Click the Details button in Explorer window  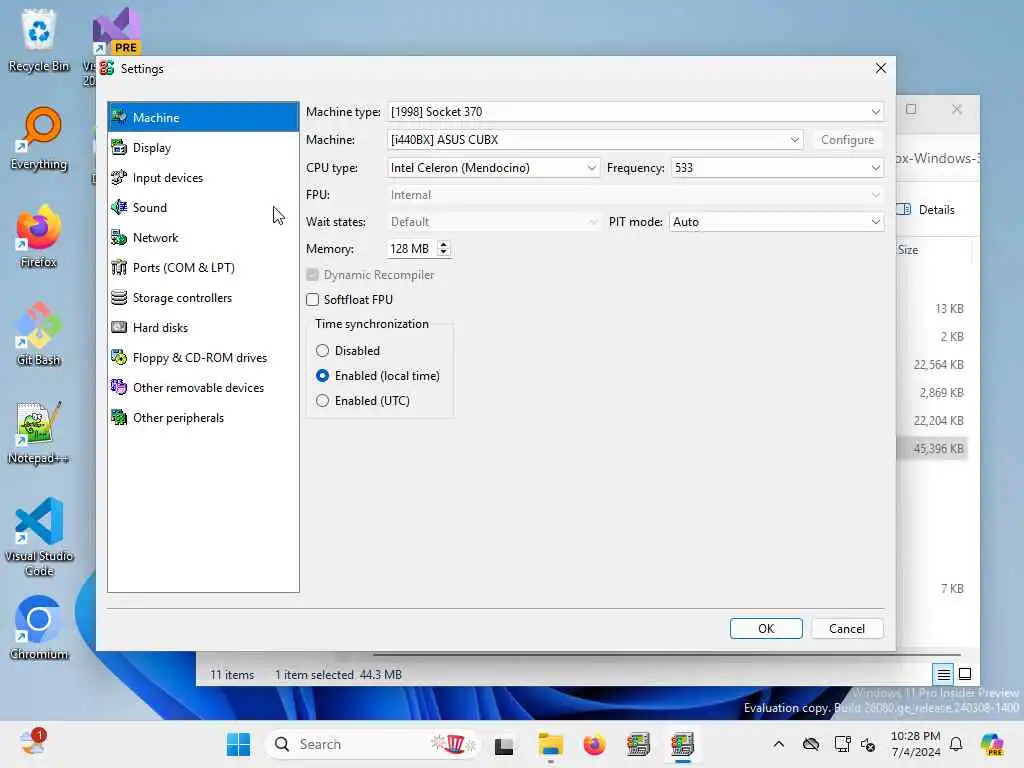[x=927, y=210]
